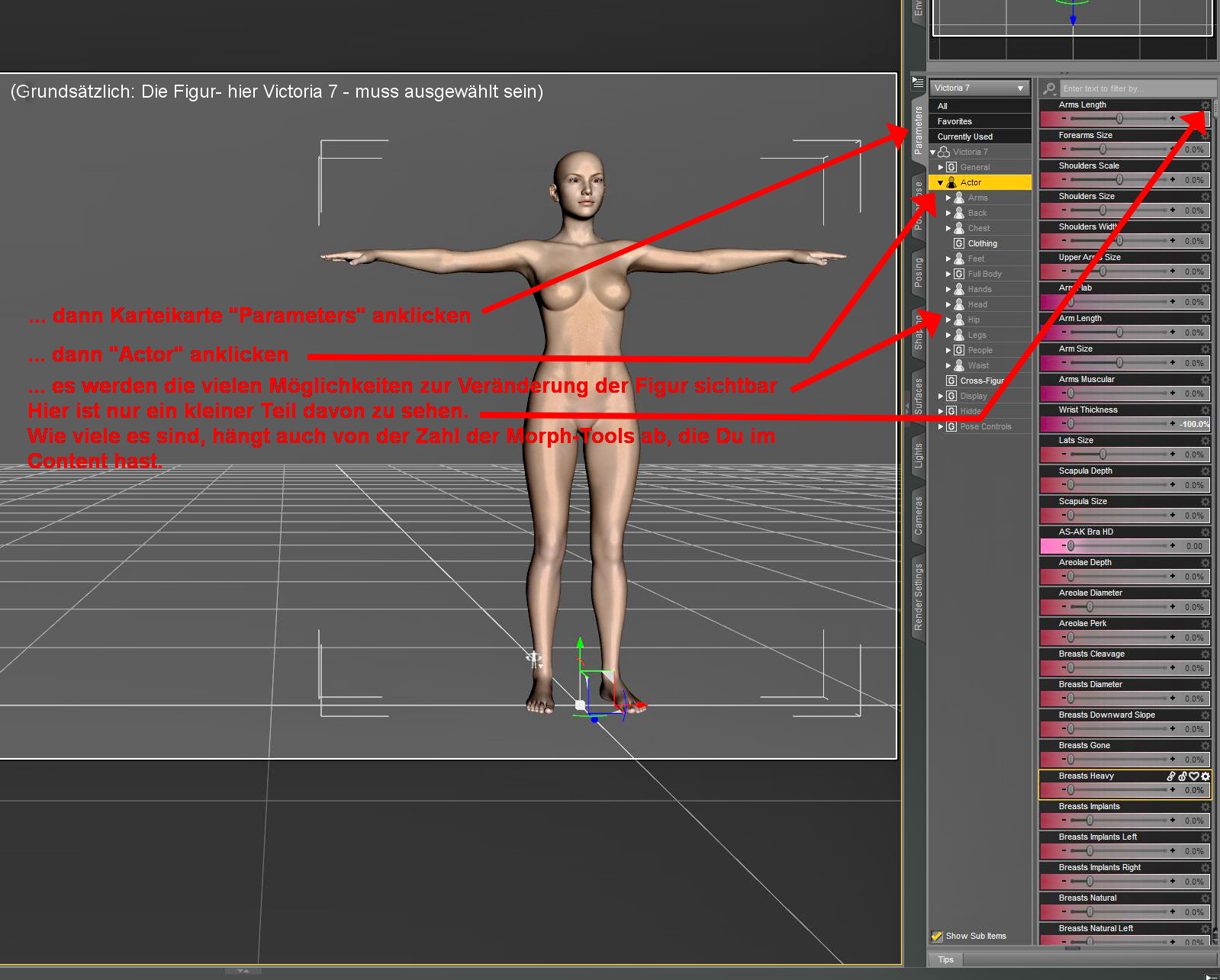The height and width of the screenshot is (980, 1220).
Task: Switch to the Lights tab
Action: pyautogui.click(x=919, y=455)
